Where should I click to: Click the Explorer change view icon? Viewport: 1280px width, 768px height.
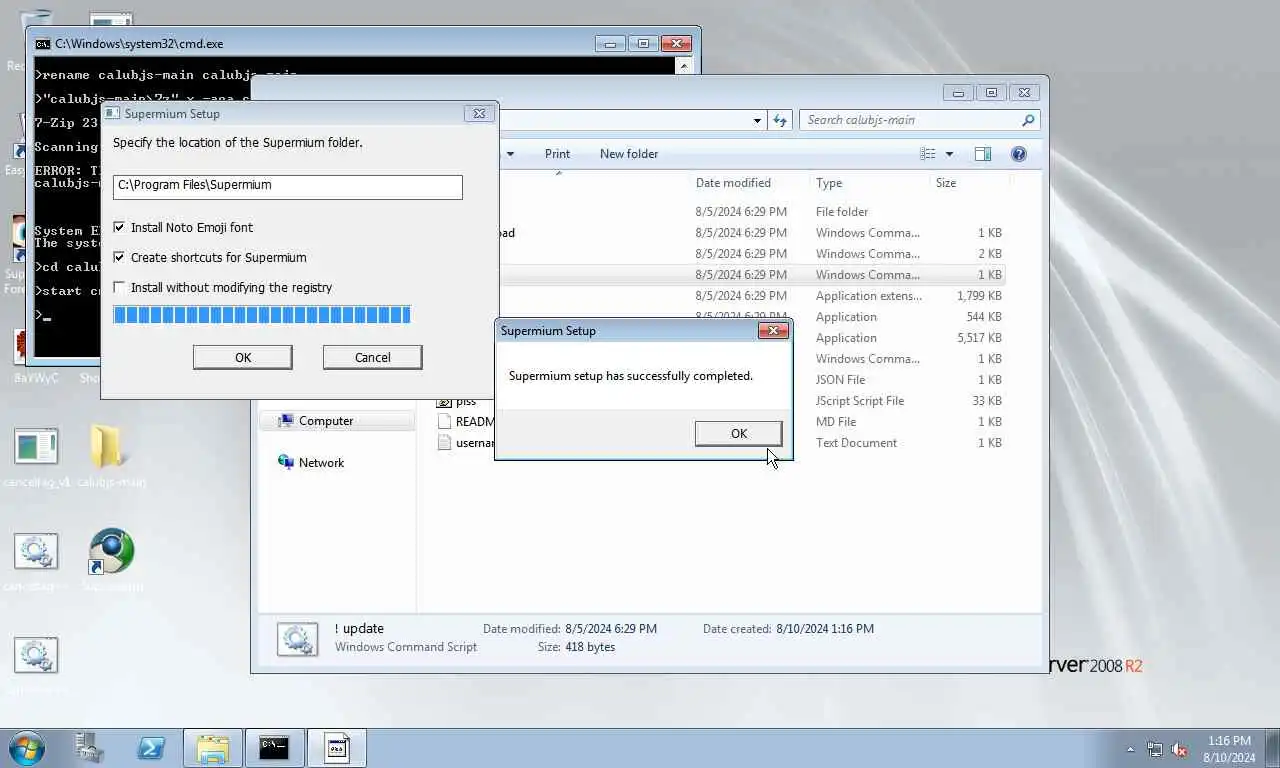(928, 154)
